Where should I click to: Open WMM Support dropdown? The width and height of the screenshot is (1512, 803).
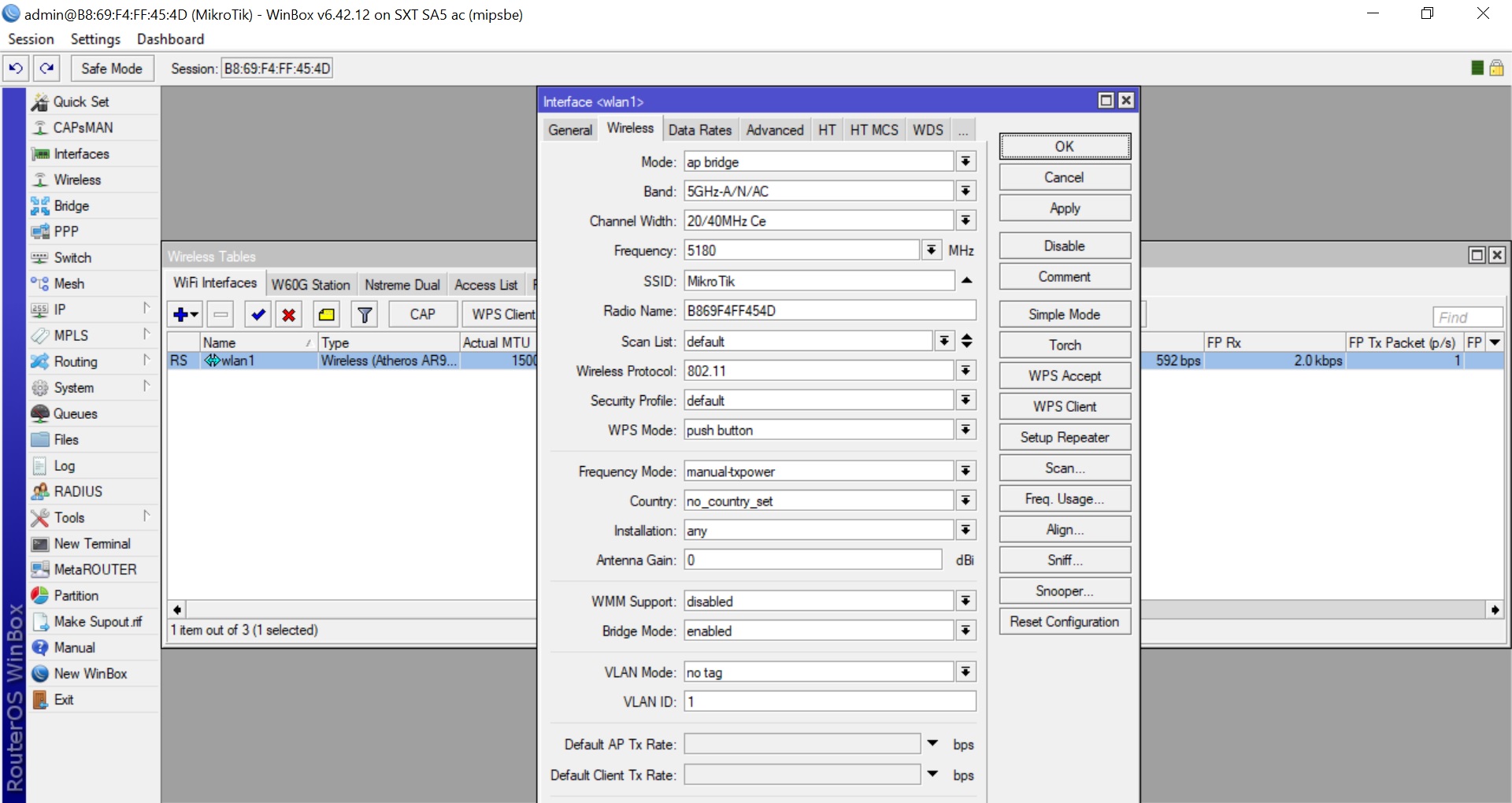coord(965,601)
